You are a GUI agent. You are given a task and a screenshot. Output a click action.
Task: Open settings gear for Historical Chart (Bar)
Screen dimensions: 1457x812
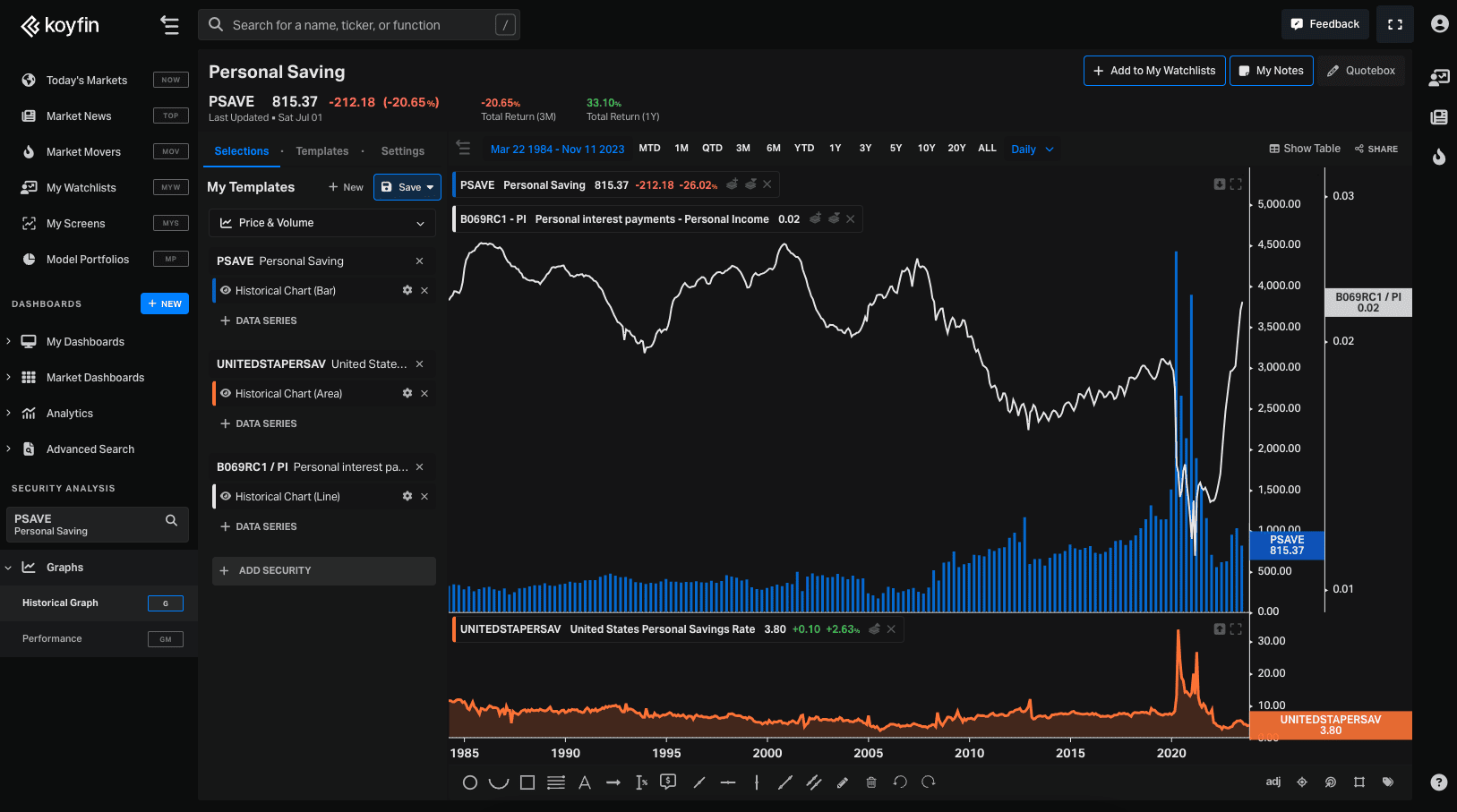pos(407,291)
